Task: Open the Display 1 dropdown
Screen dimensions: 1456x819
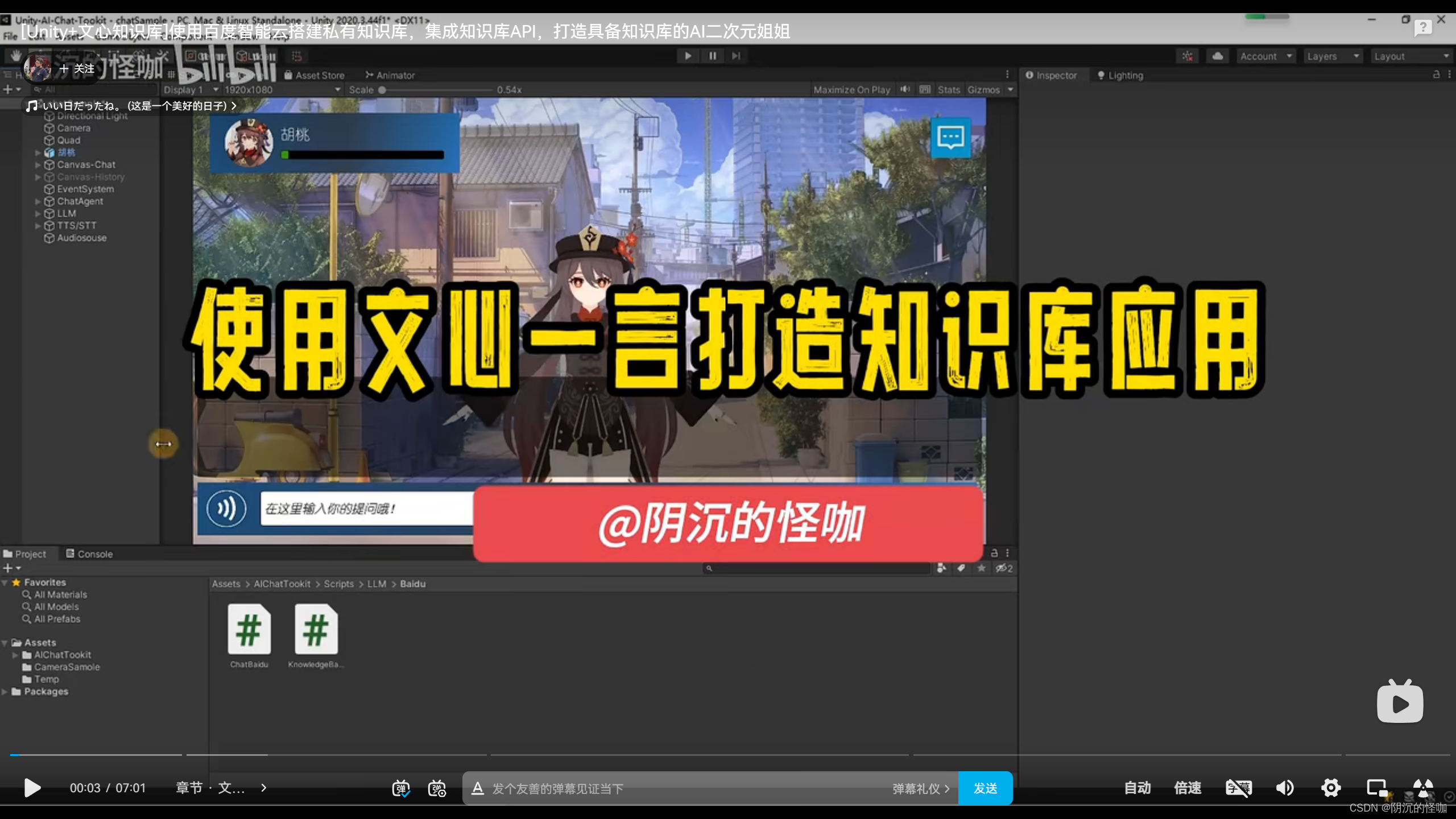Action: (191, 90)
